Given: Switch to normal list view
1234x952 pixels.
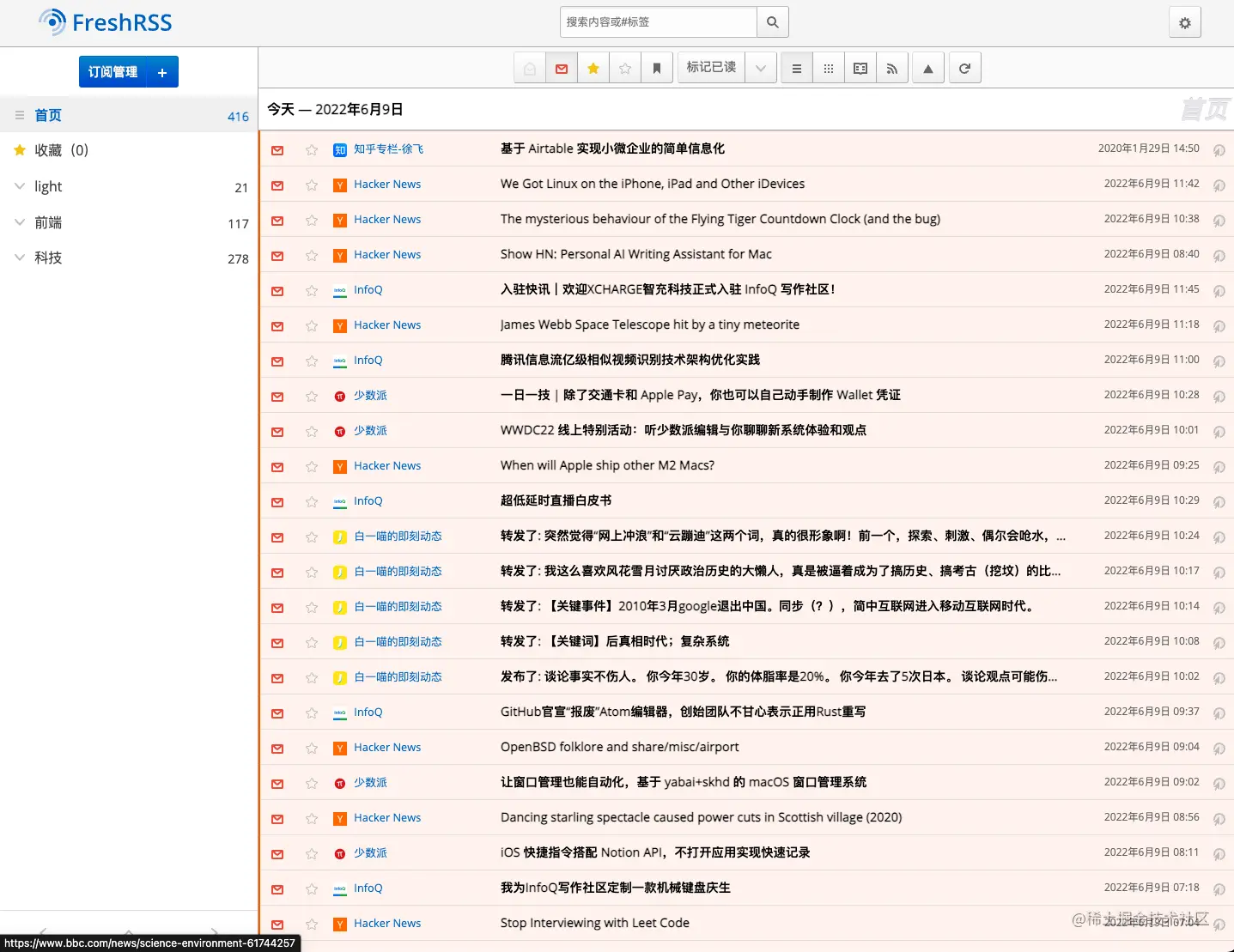Looking at the screenshot, I should click(797, 69).
